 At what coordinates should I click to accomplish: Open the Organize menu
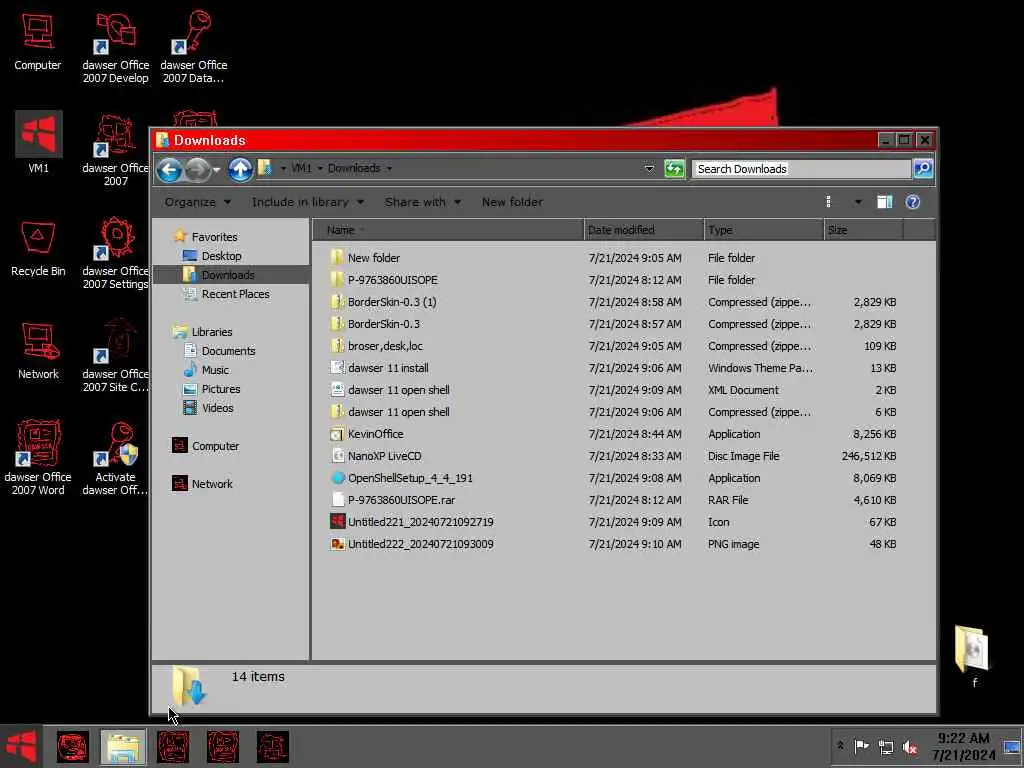197,202
